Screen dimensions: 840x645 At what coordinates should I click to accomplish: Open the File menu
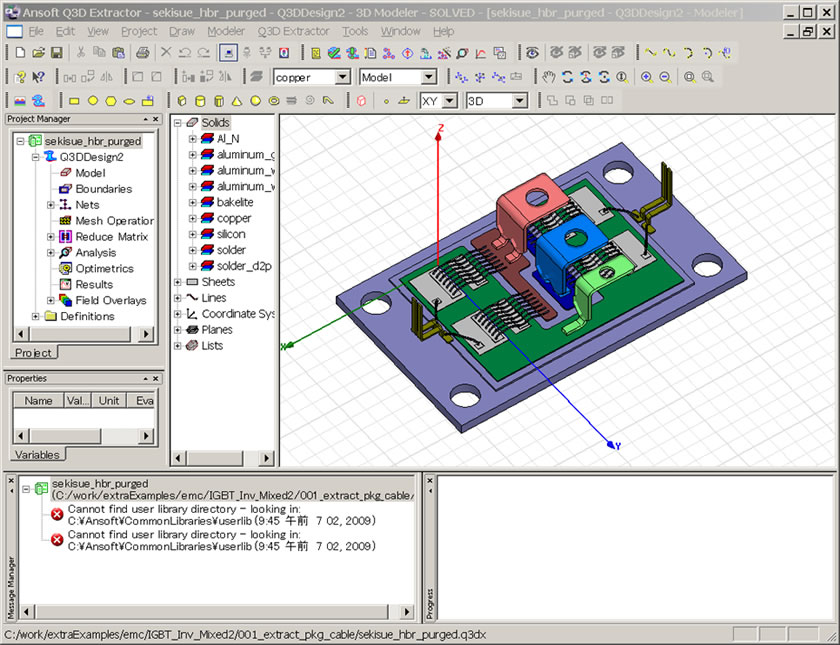coord(36,32)
